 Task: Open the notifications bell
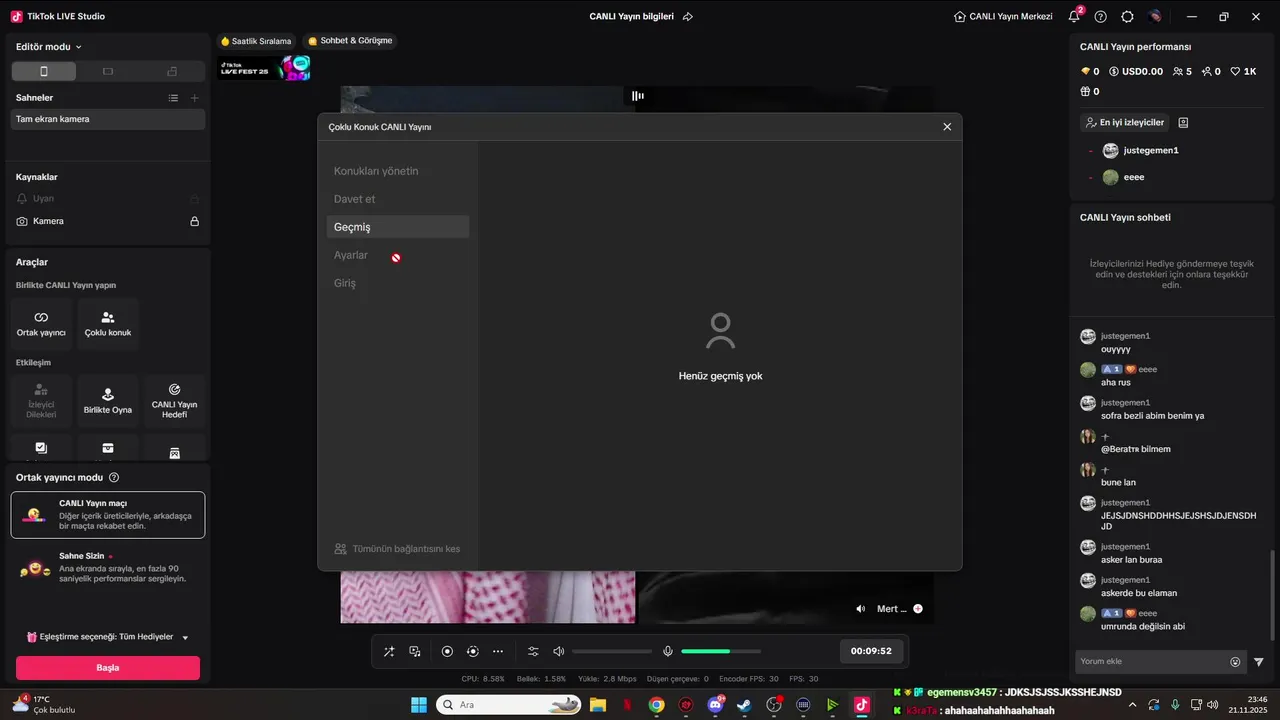click(1074, 16)
